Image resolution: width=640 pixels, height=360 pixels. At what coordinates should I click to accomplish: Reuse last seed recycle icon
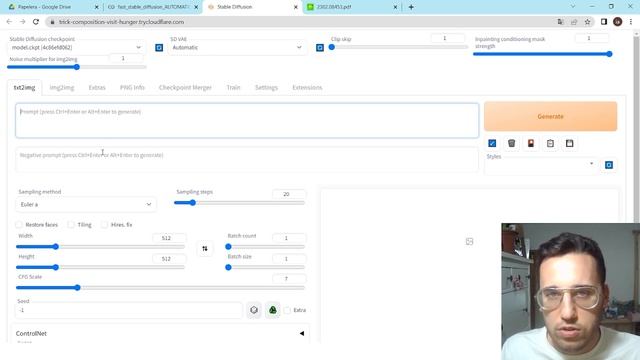[x=273, y=310]
